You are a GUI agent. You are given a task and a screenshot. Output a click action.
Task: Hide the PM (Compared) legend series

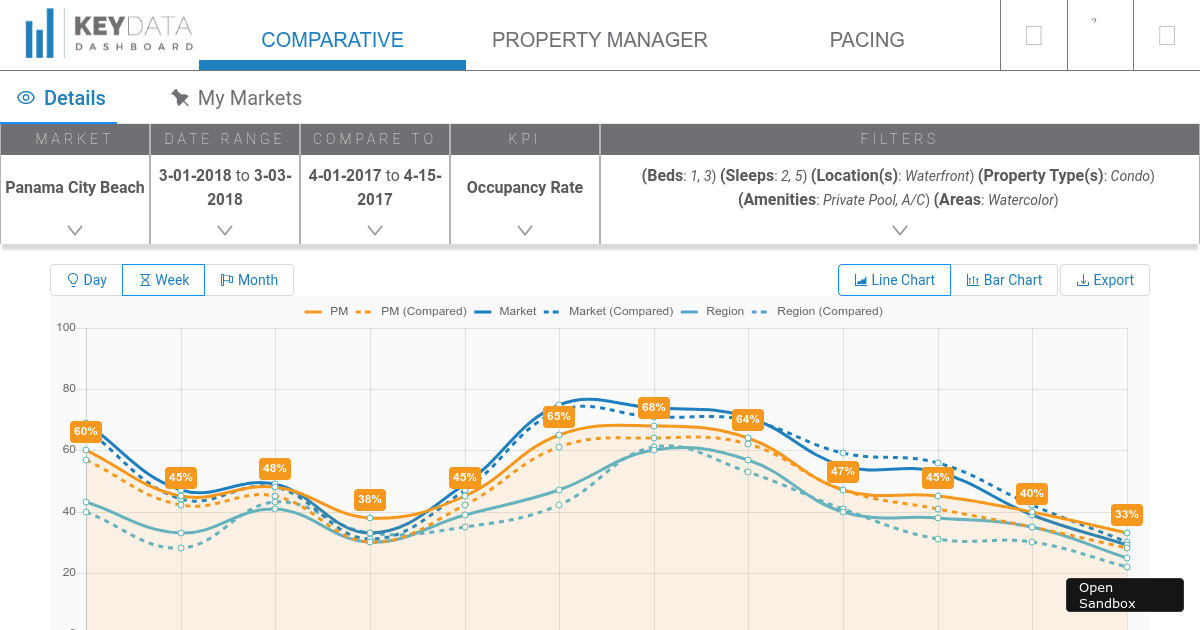pyautogui.click(x=411, y=311)
